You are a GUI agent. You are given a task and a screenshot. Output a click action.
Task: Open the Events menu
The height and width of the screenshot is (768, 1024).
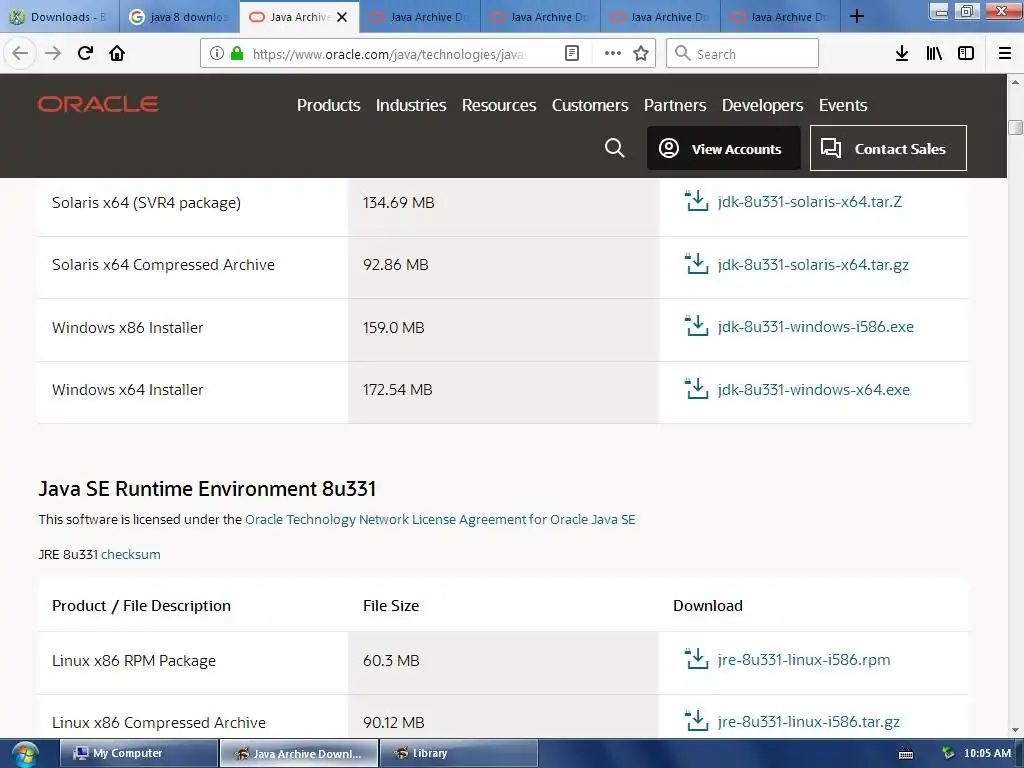point(842,105)
